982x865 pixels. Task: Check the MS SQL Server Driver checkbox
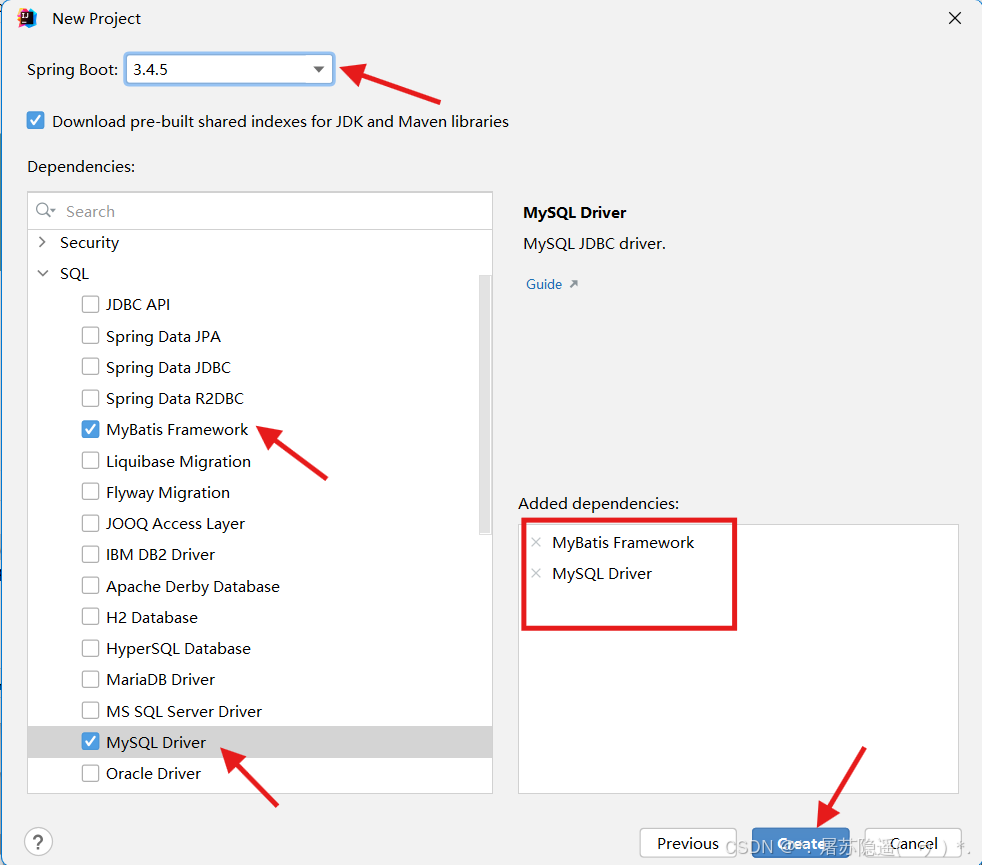pos(90,711)
